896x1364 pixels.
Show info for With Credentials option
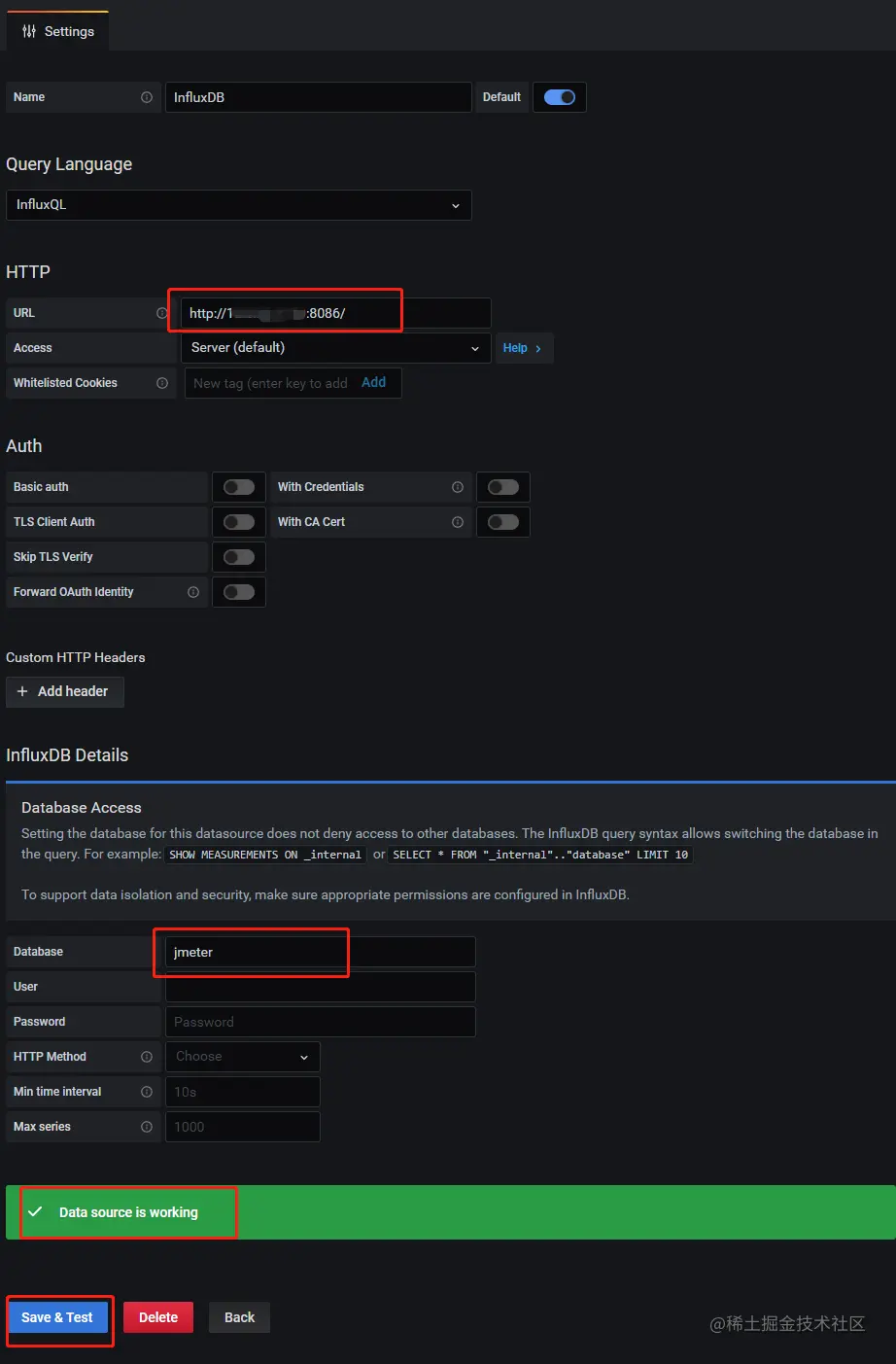point(458,487)
